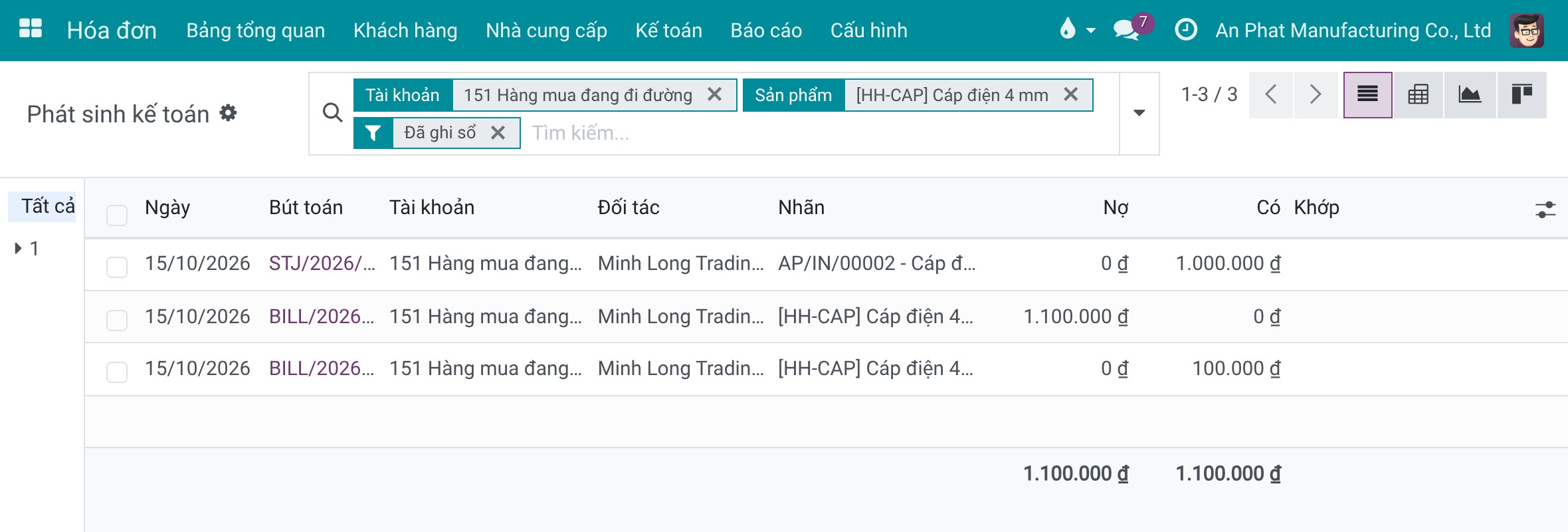Click the search magnifier icon

[x=332, y=113]
